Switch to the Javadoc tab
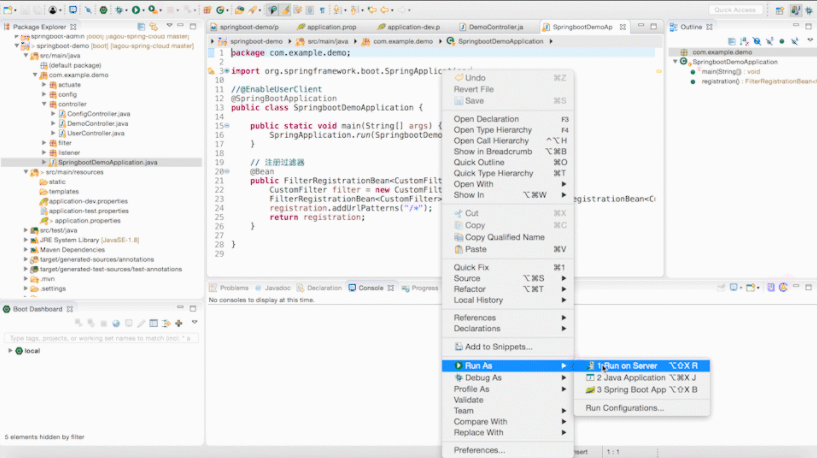The height and width of the screenshot is (458, 817). click(273, 288)
